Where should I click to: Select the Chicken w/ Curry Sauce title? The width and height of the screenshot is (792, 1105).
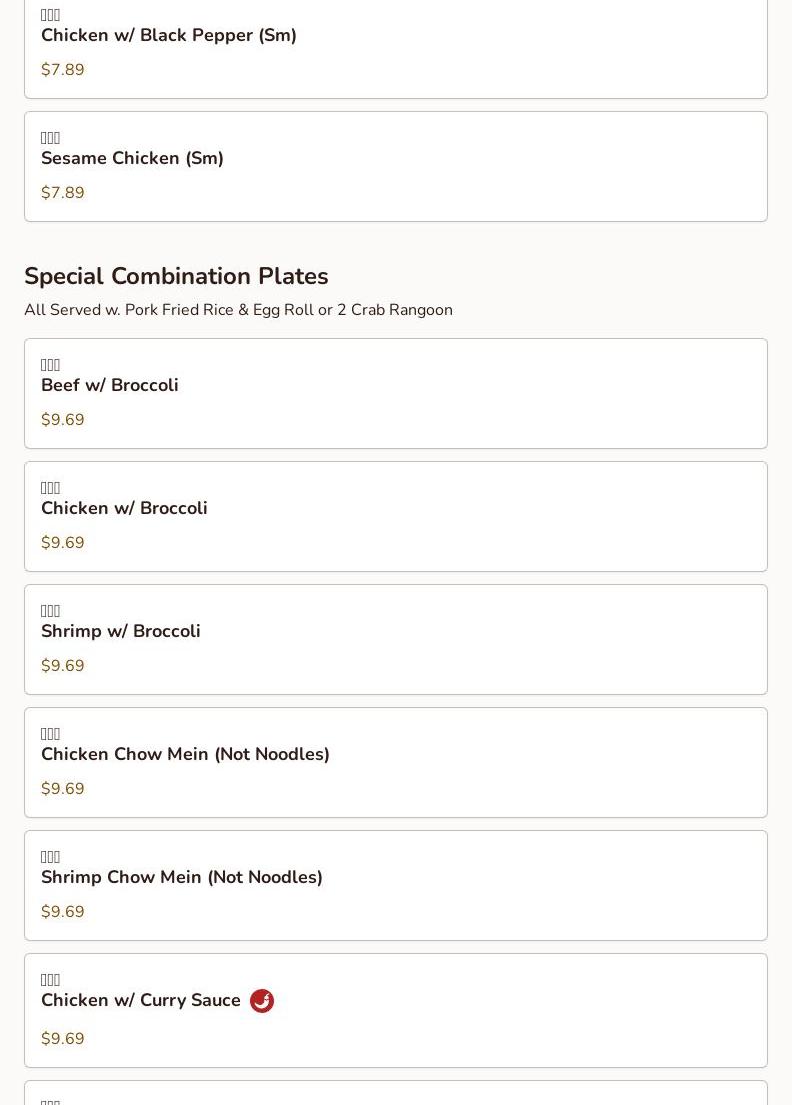click(x=141, y=1001)
